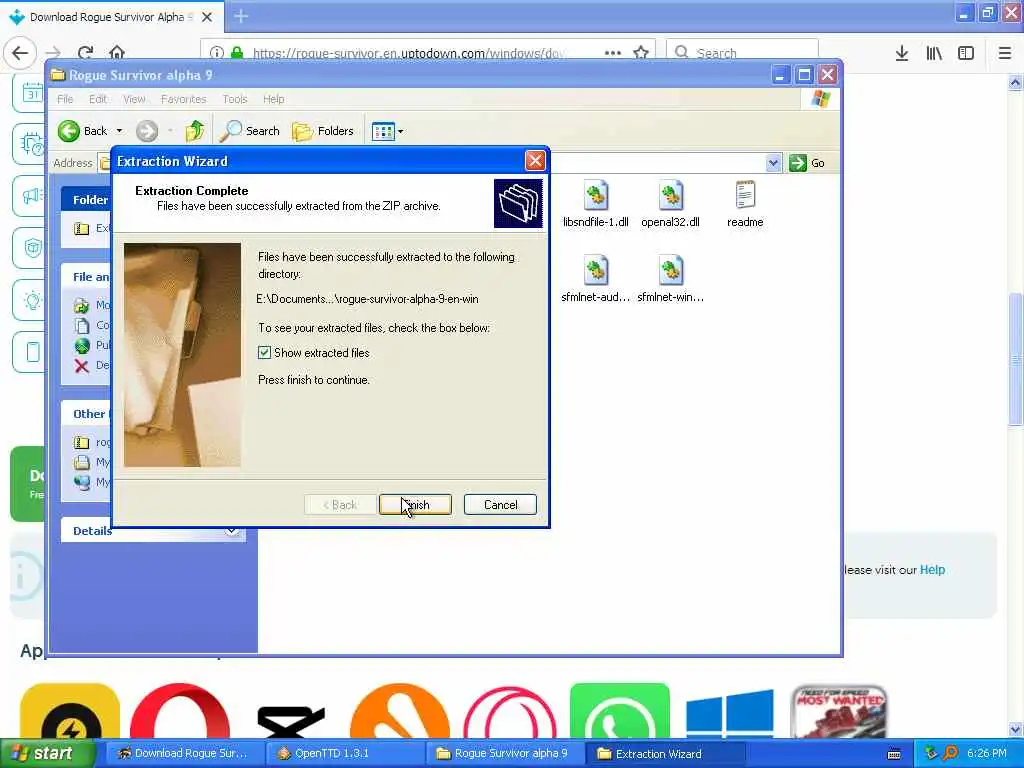The width and height of the screenshot is (1024, 768).
Task: Click Publish to web globe icon
Action: (x=82, y=345)
